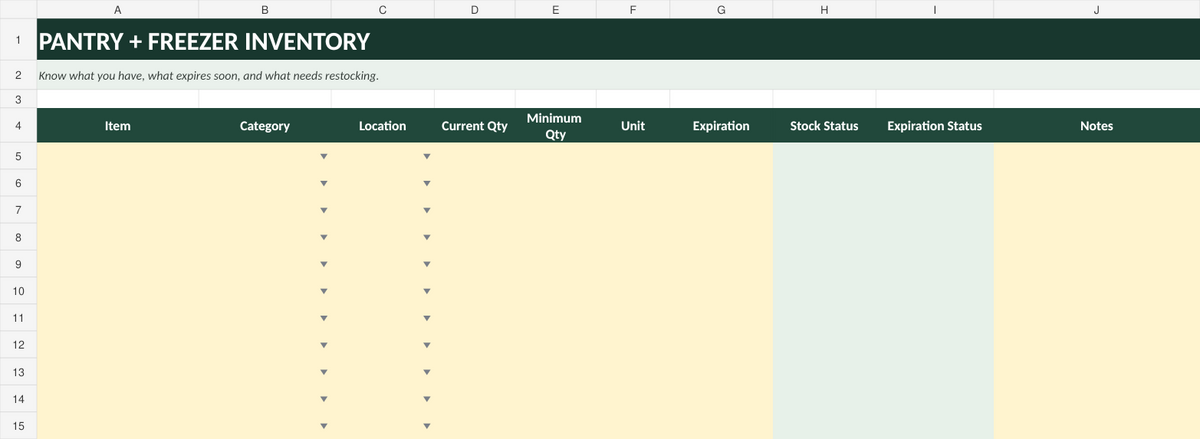This screenshot has width=1200, height=439.
Task: Open Category dropdown in row 14
Action: tap(323, 400)
